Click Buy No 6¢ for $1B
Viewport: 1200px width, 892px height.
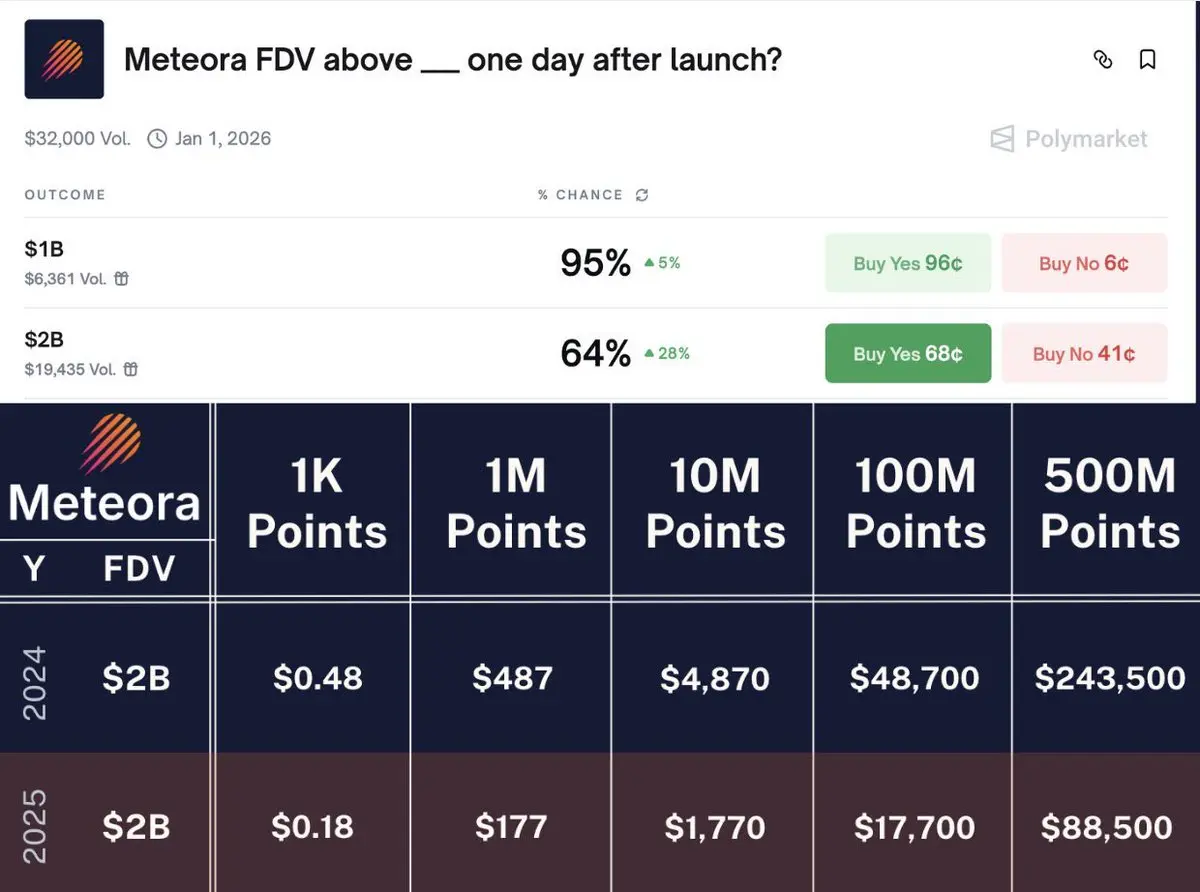1083,263
